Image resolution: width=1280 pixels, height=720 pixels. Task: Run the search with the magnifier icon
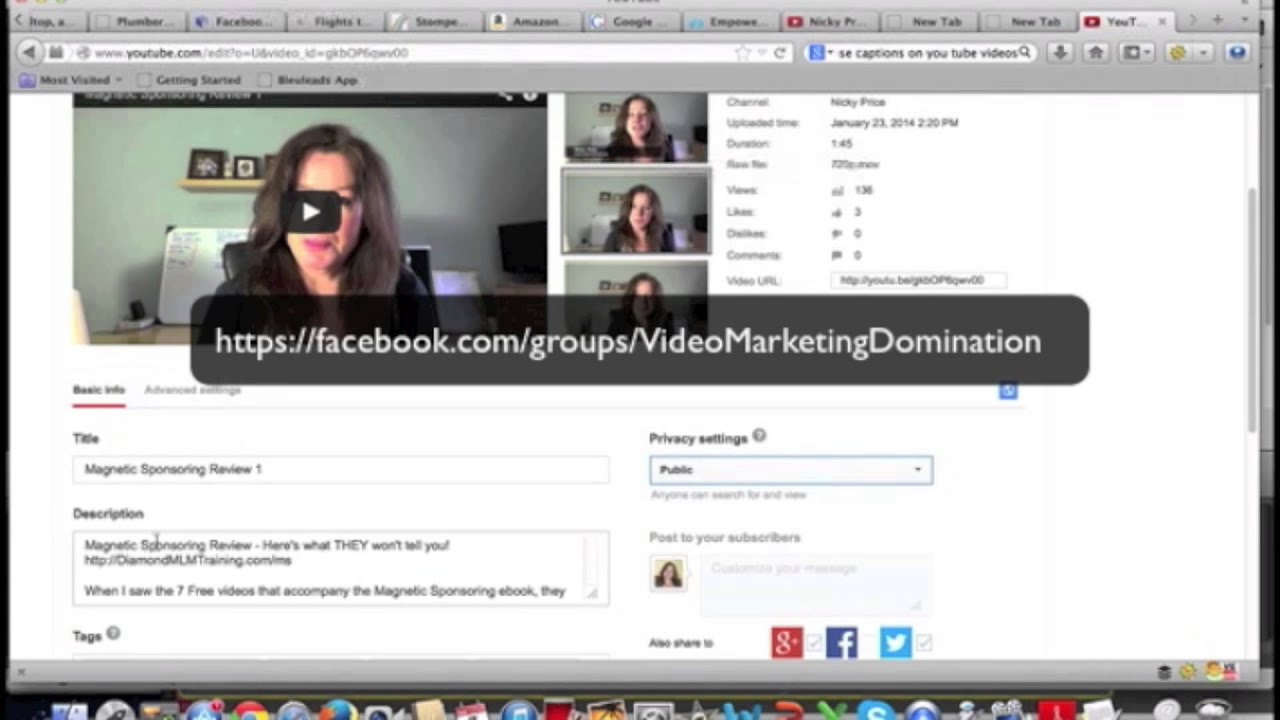click(x=1025, y=52)
